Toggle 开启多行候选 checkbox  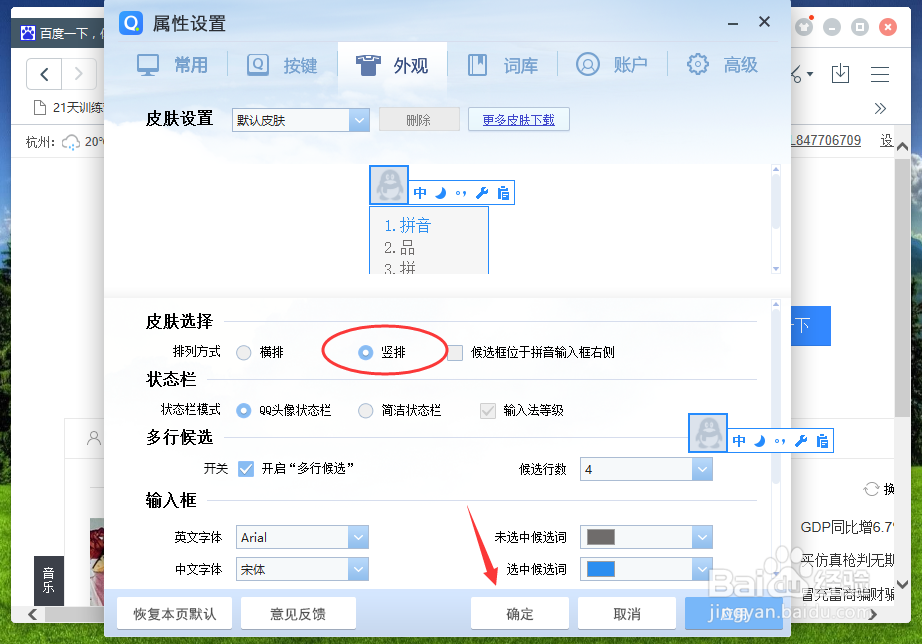(x=246, y=469)
